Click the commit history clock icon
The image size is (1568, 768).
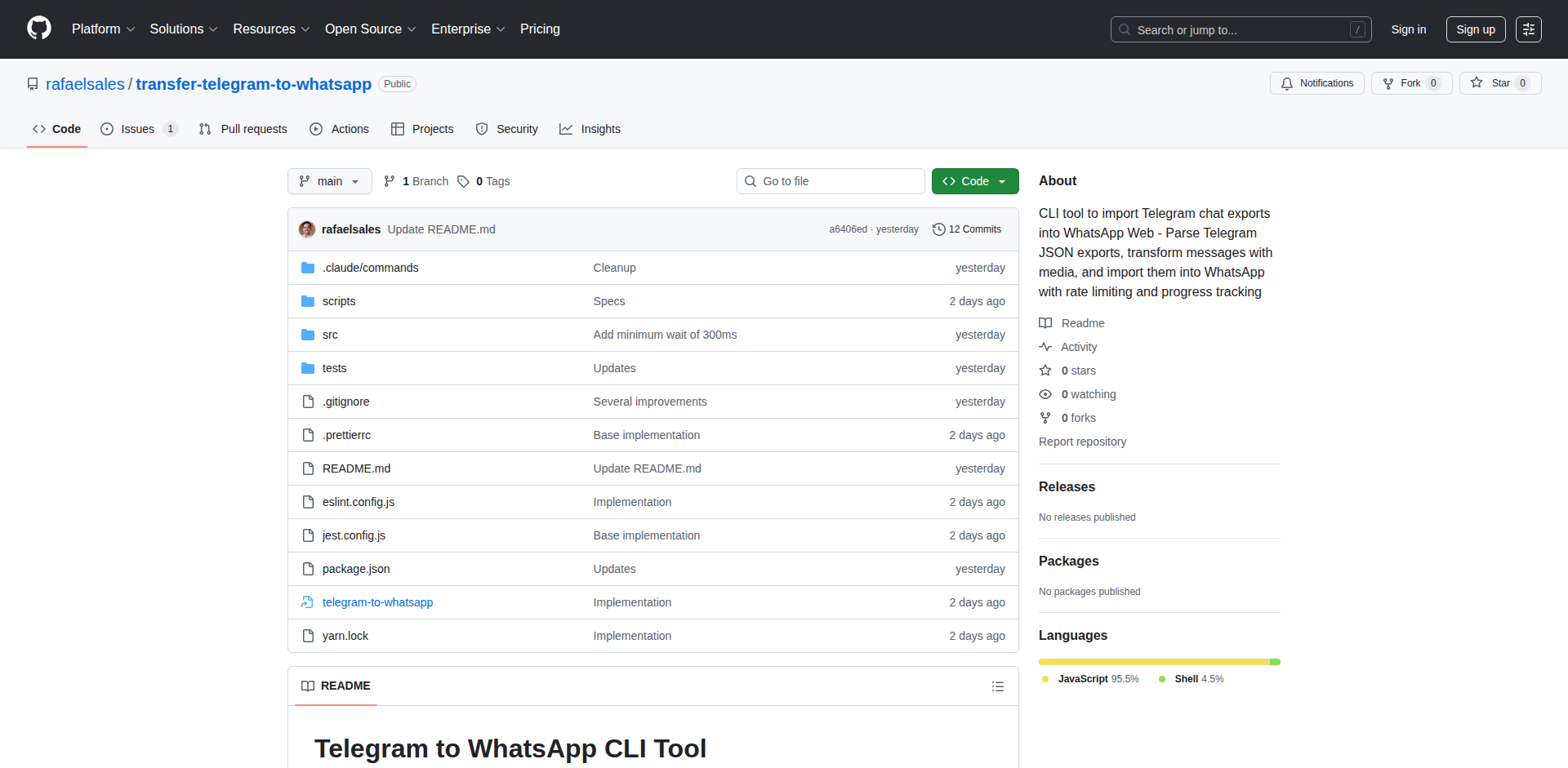click(939, 229)
